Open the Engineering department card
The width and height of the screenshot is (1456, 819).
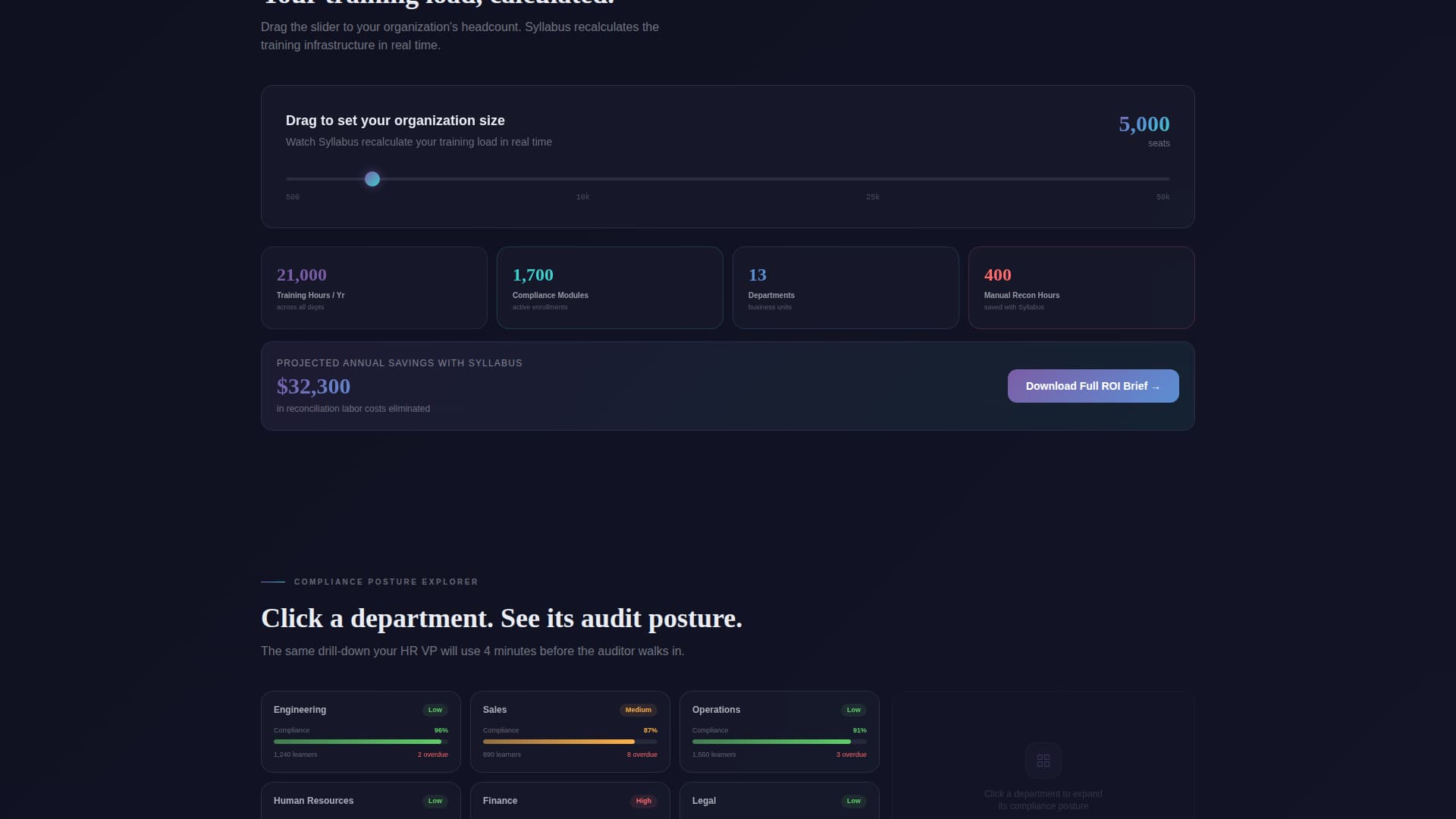point(361,732)
